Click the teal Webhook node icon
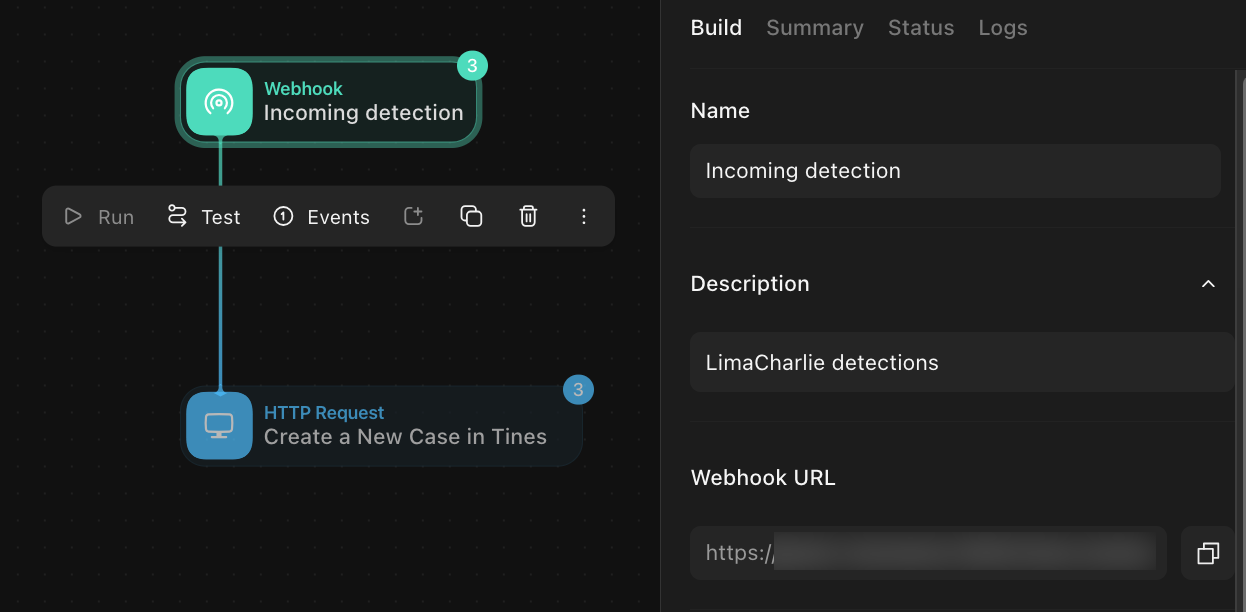The image size is (1246, 612). pos(219,102)
